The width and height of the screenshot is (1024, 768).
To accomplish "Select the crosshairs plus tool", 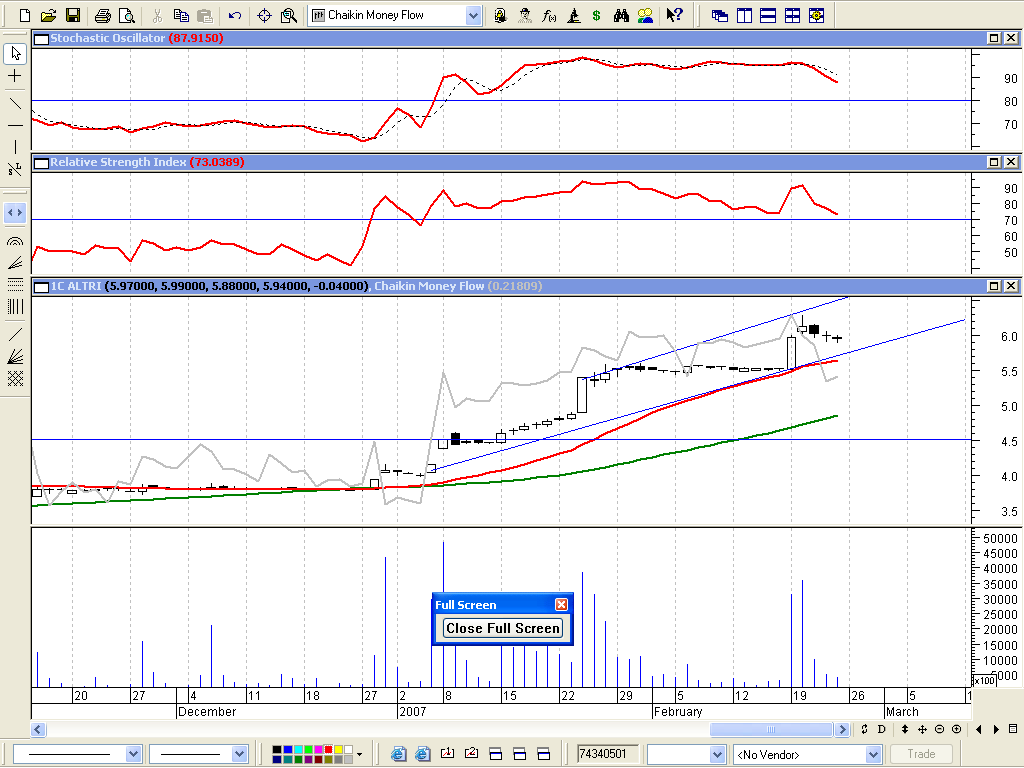I will tap(15, 76).
